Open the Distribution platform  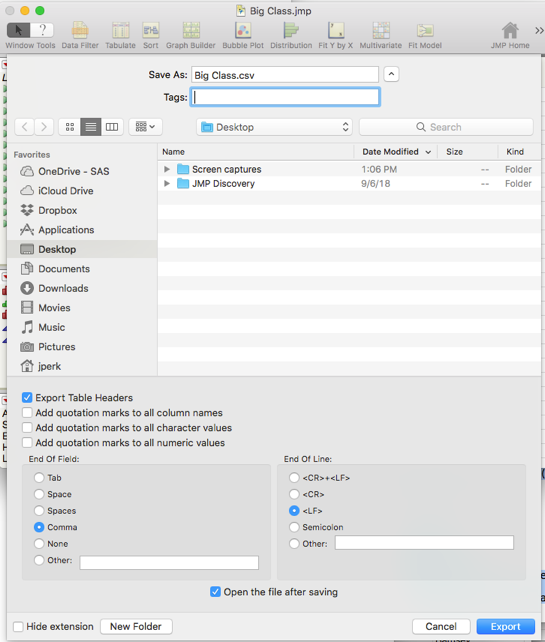click(291, 35)
